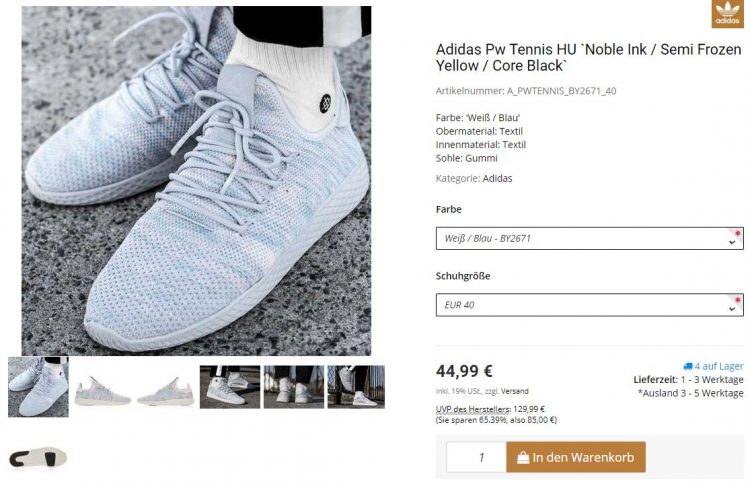Click the shopping bag icon on cart button
Image resolution: width=750 pixels, height=486 pixels.
[x=523, y=458]
